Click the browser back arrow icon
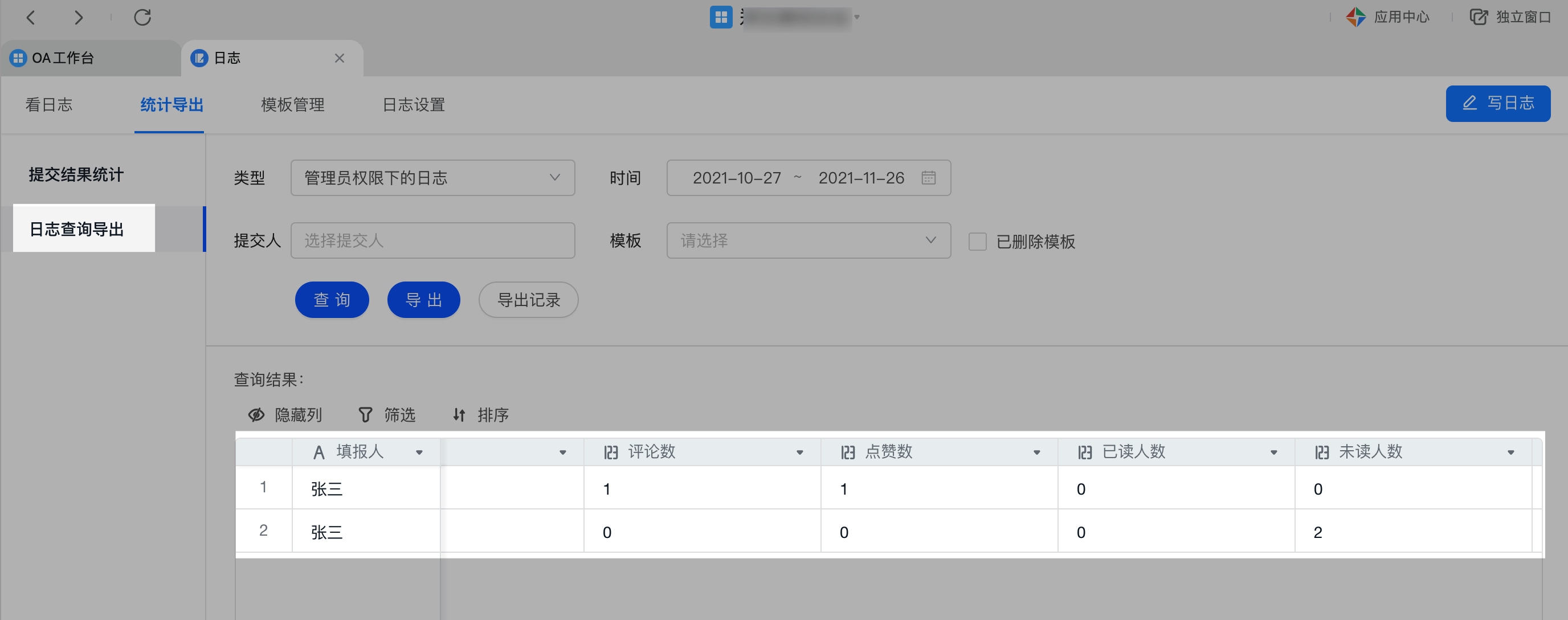 coord(31,17)
